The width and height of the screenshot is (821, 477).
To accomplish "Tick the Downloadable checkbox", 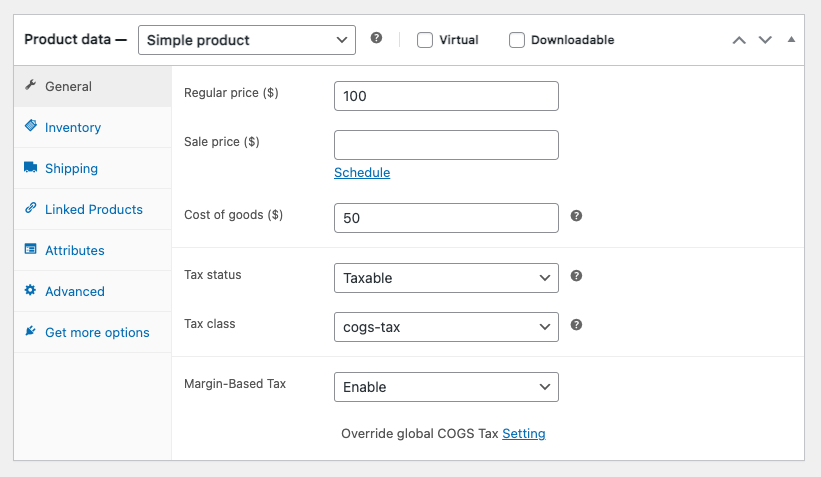I will click(517, 40).
